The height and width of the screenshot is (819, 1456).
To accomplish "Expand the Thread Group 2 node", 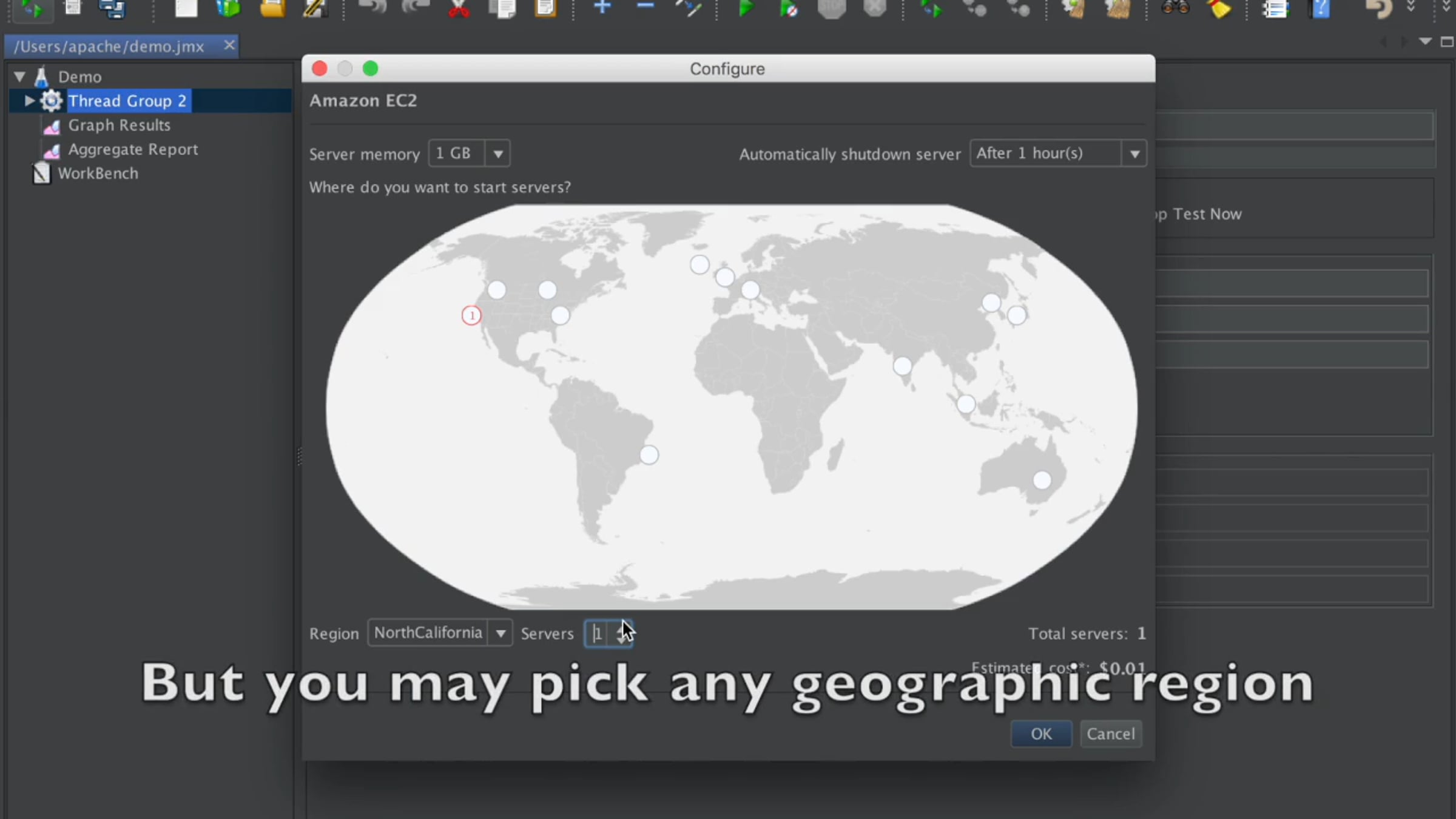I will coord(29,101).
